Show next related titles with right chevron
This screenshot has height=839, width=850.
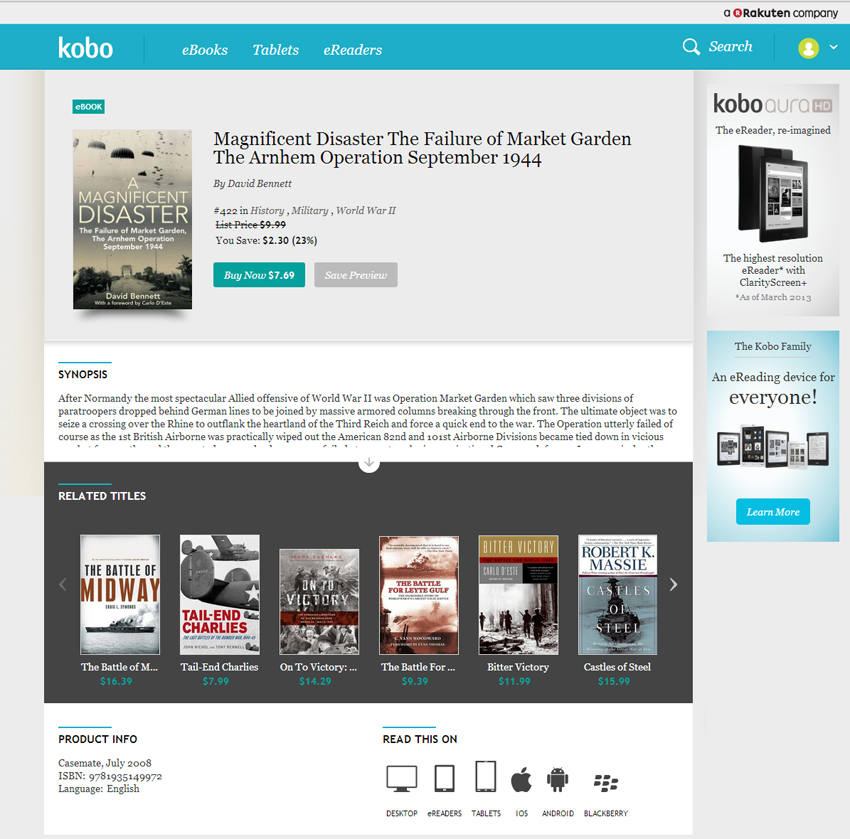point(673,584)
